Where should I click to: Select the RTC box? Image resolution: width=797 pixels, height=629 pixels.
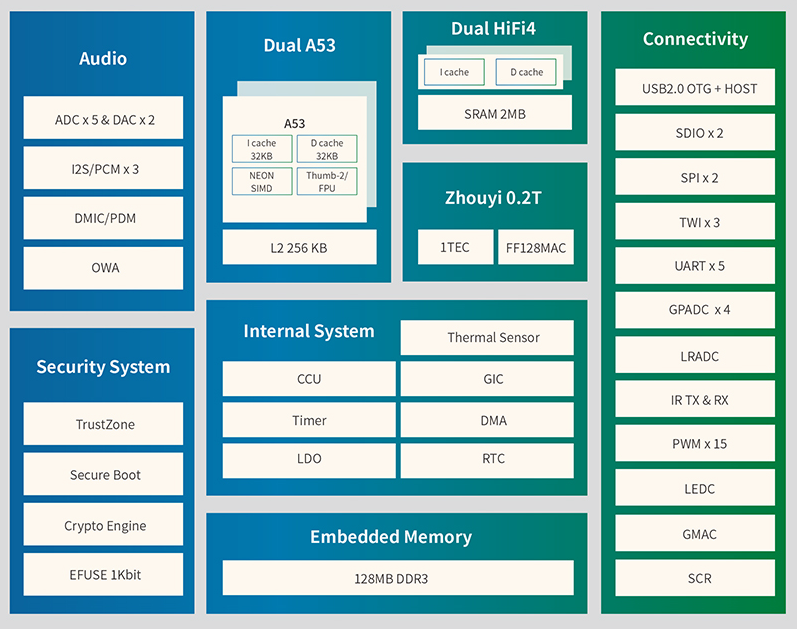[487, 461]
